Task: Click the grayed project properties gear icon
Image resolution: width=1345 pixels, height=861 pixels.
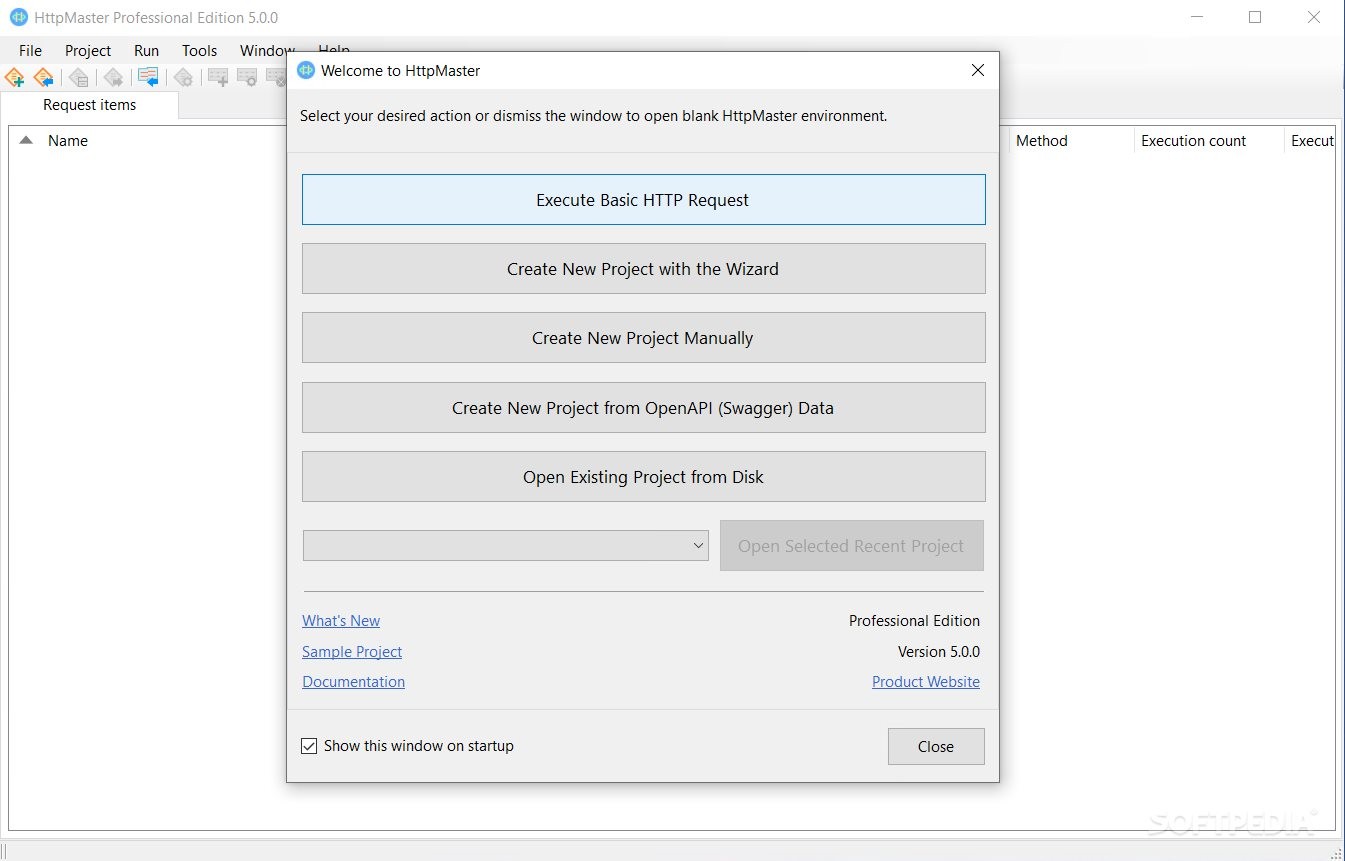Action: [183, 77]
